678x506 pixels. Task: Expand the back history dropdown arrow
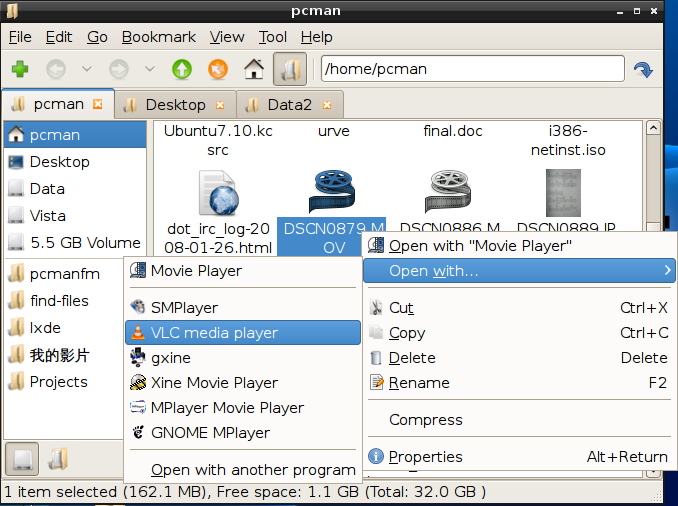coord(86,69)
